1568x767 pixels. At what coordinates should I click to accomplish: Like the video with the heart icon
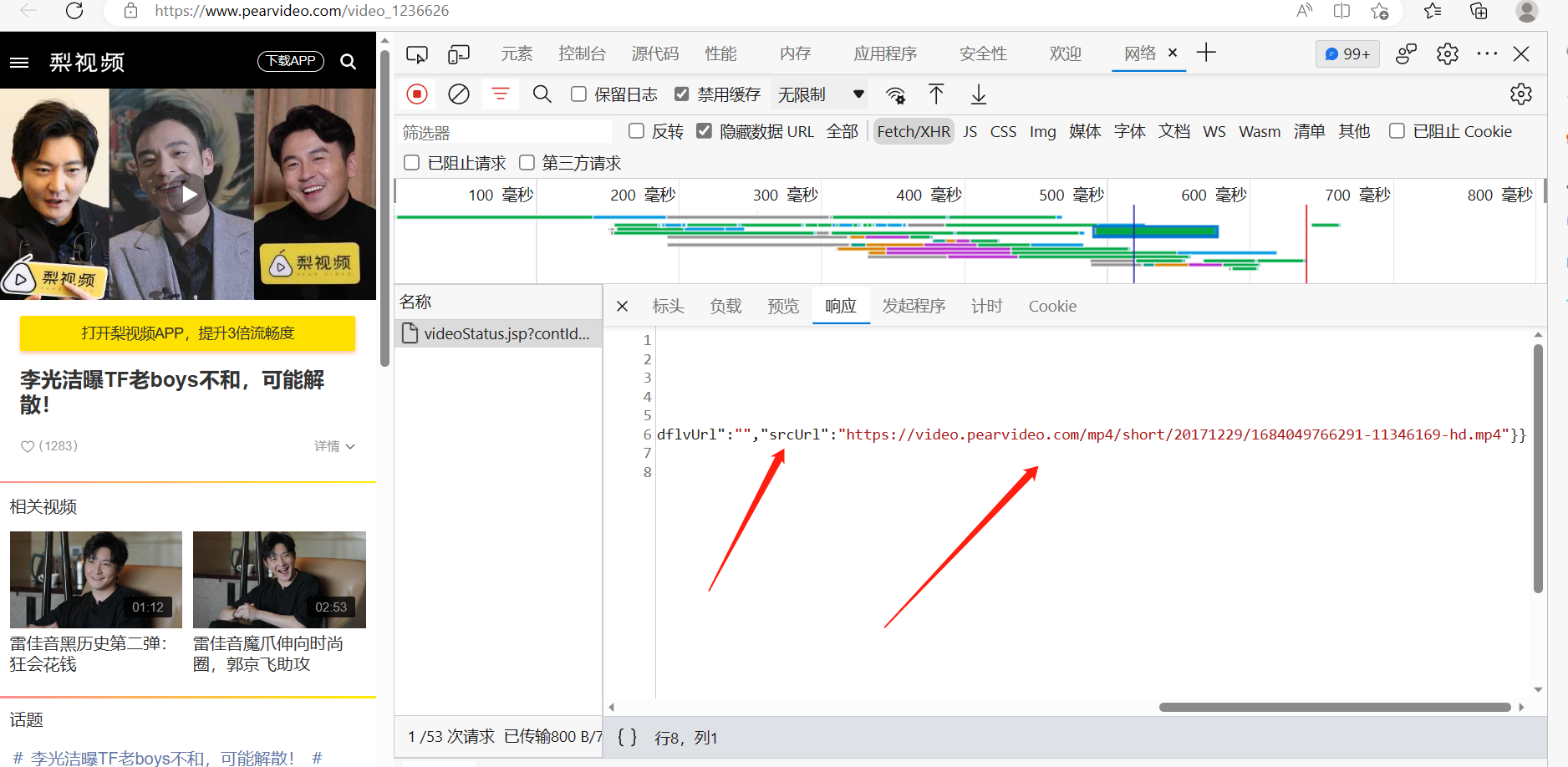click(28, 446)
